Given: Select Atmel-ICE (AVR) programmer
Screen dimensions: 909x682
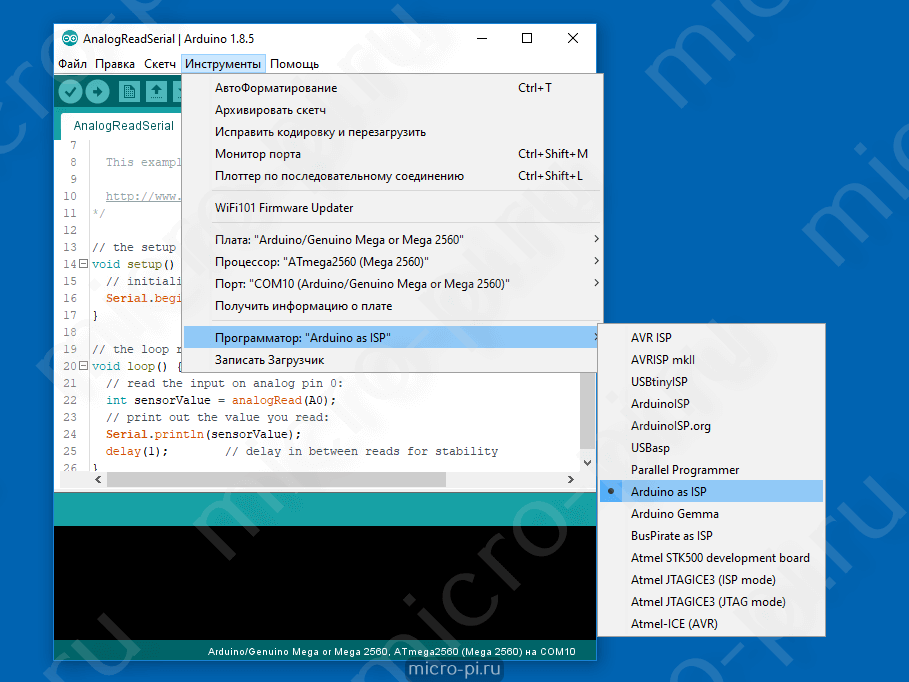Looking at the screenshot, I should point(673,624).
